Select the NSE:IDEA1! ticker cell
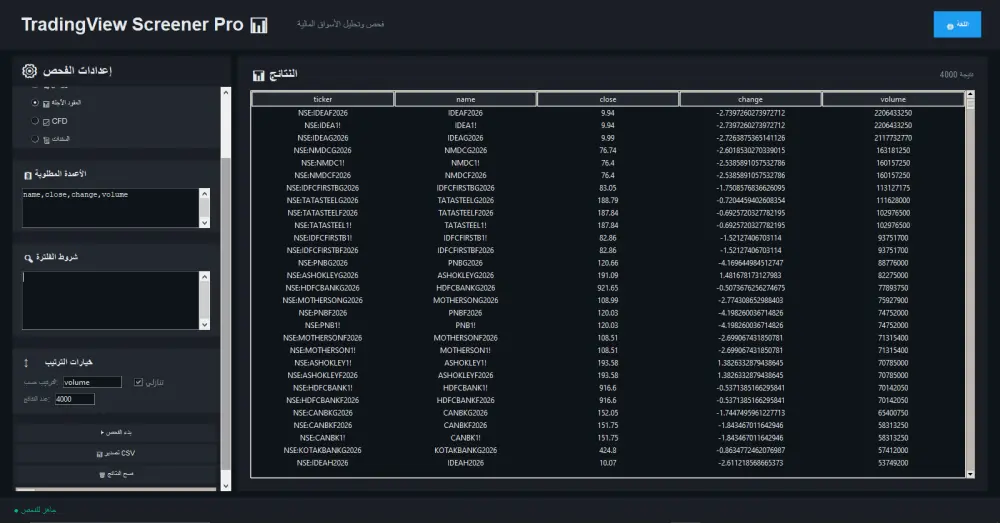This screenshot has height=523, width=1000. (323, 126)
